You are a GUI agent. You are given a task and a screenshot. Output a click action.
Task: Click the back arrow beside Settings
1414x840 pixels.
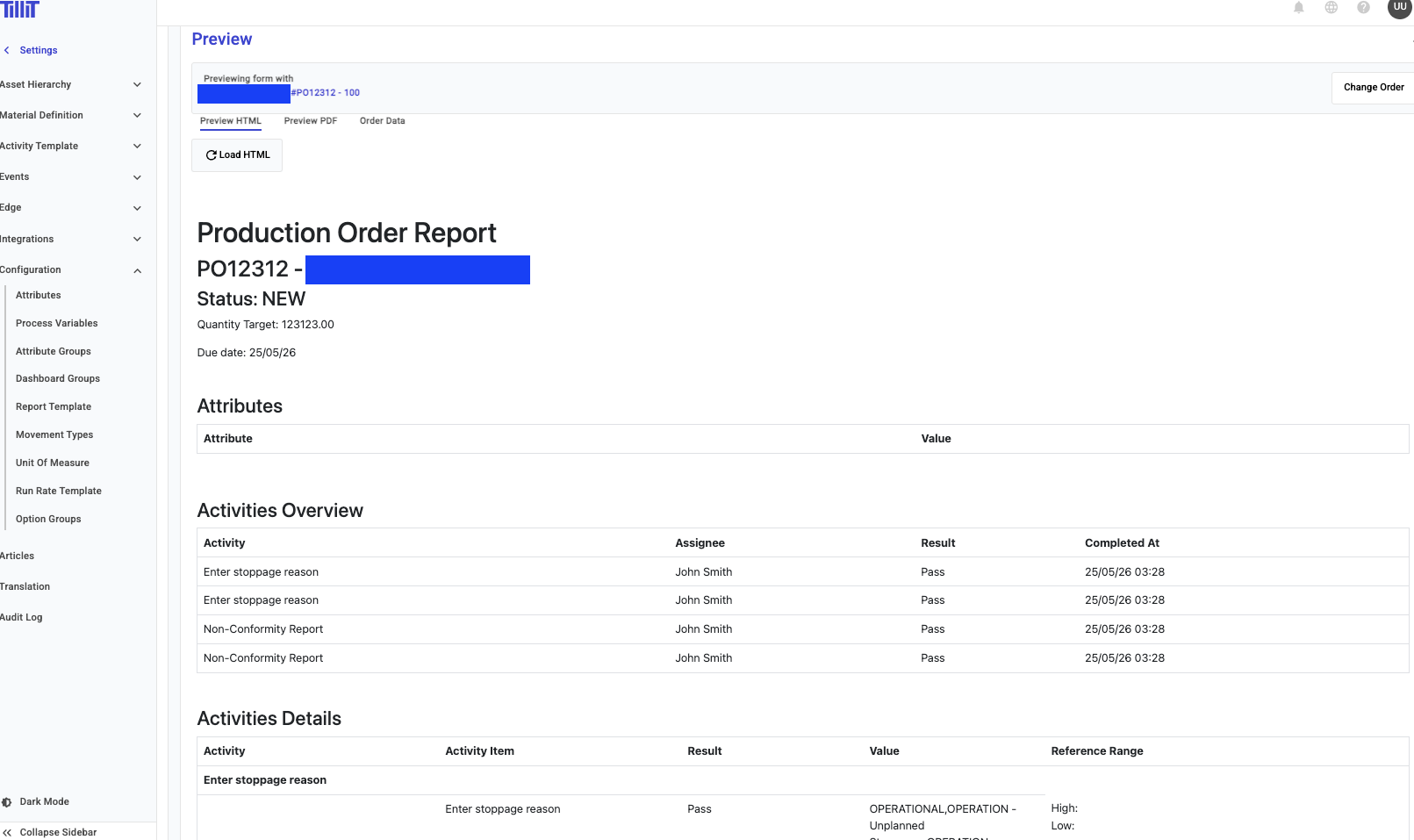[x=7, y=51]
